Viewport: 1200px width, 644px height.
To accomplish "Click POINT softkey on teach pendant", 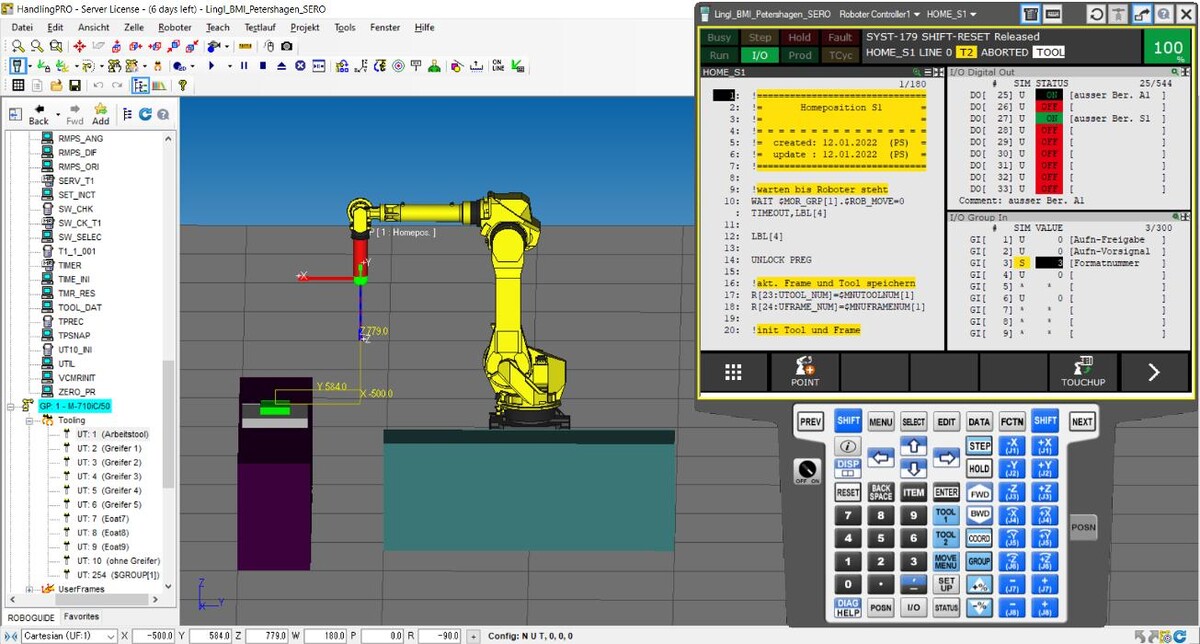I will point(804,372).
